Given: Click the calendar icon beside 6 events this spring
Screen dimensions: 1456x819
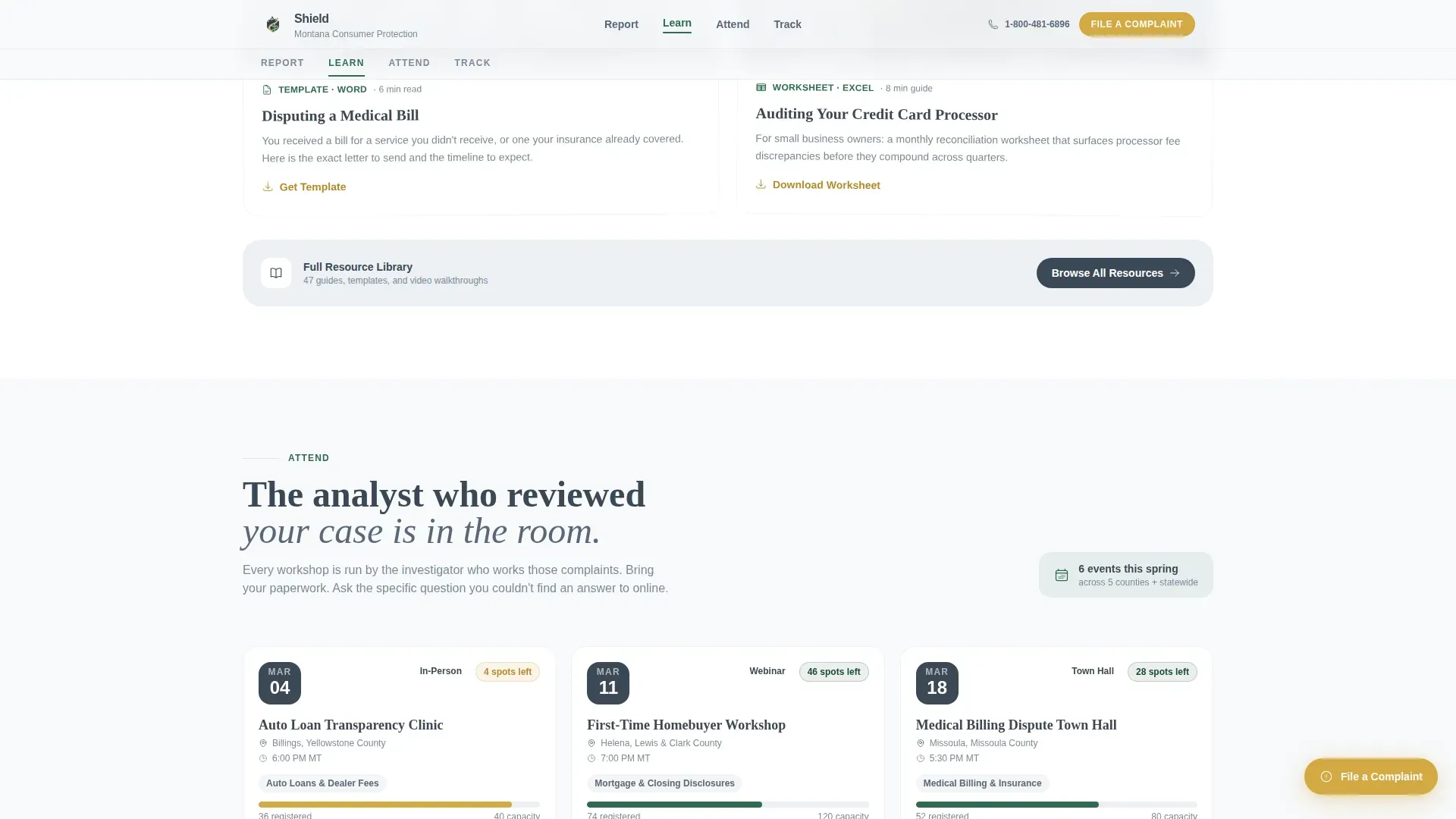Looking at the screenshot, I should (1062, 575).
